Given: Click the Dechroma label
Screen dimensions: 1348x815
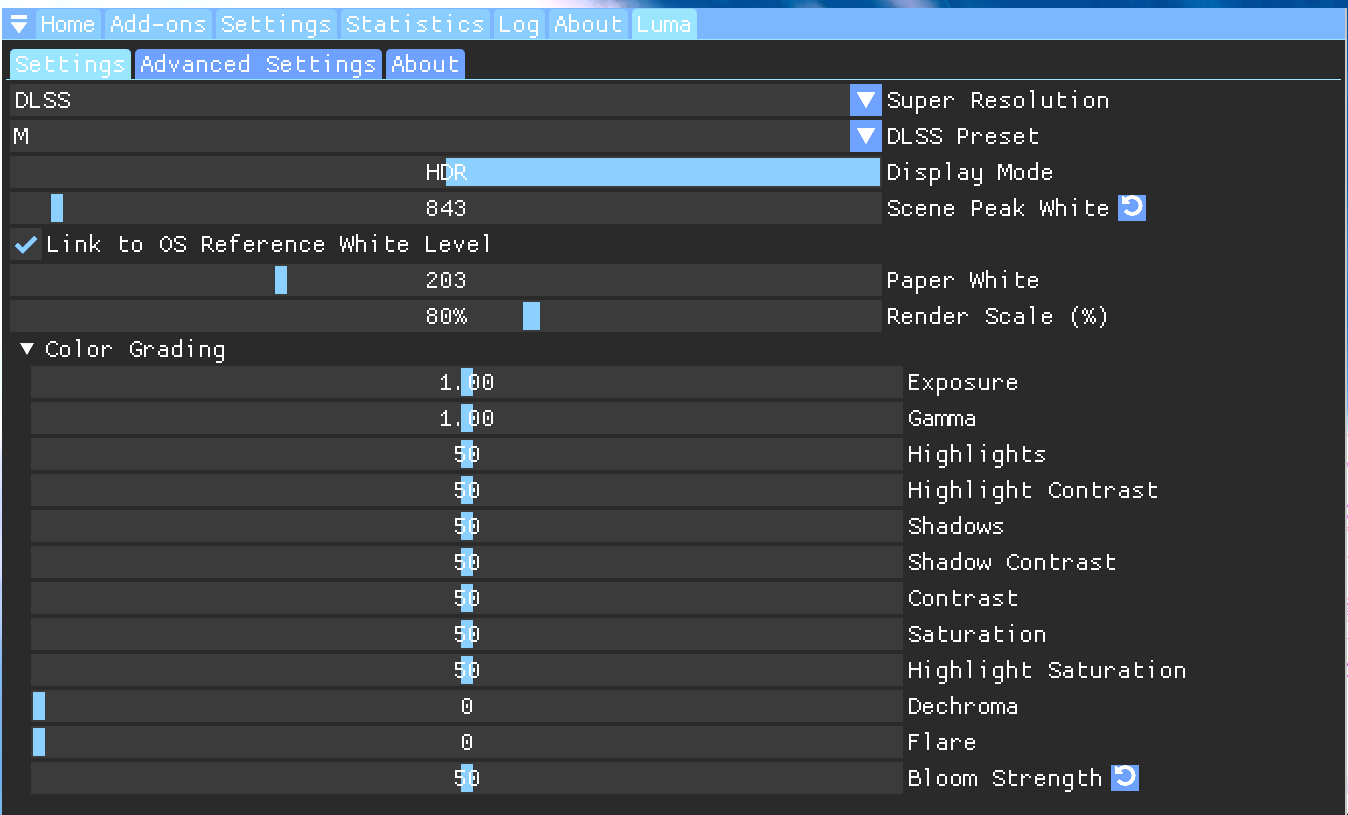Looking at the screenshot, I should pyautogui.click(x=963, y=706).
